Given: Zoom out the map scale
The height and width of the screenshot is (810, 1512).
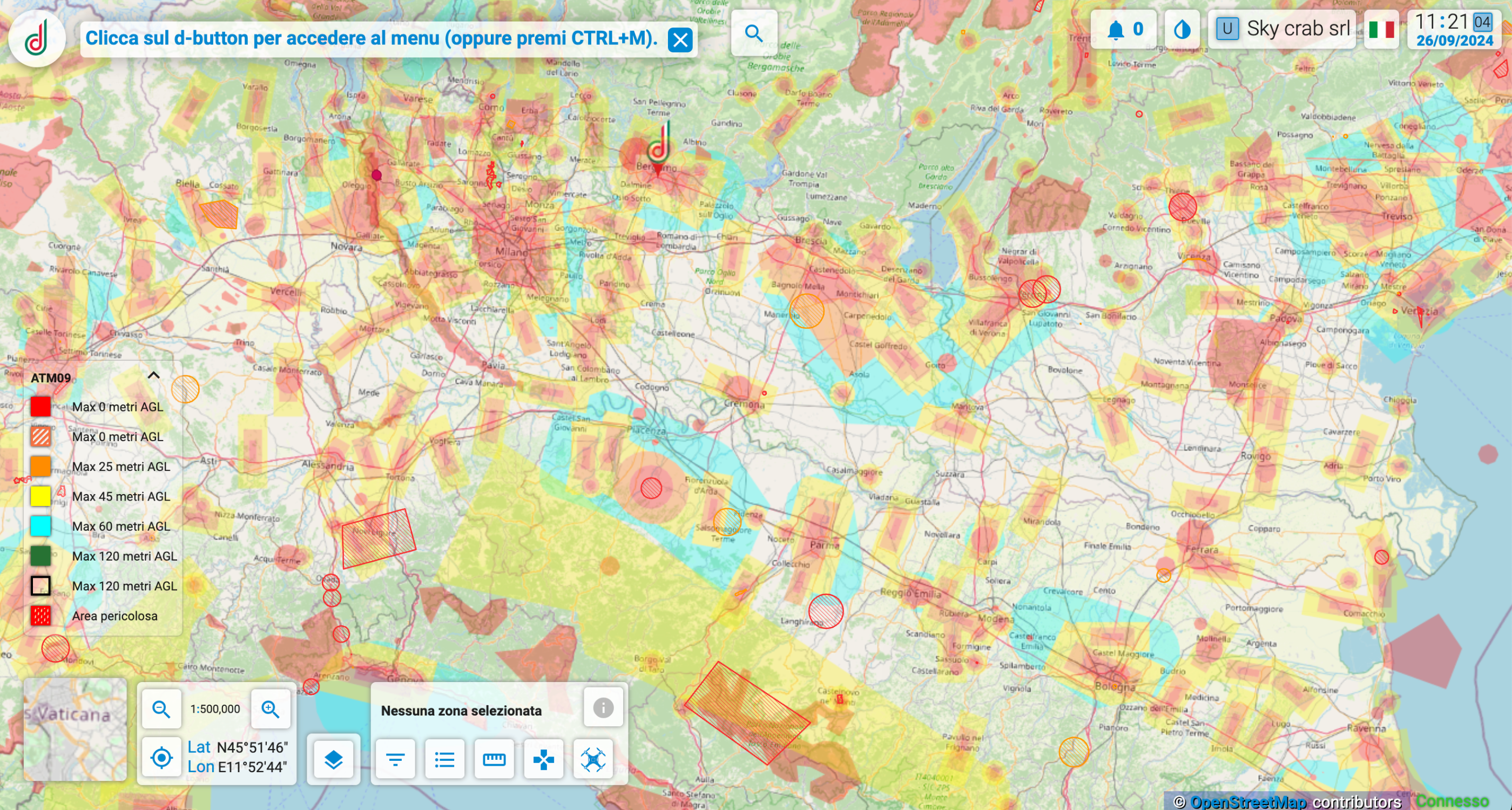Looking at the screenshot, I should point(161,709).
